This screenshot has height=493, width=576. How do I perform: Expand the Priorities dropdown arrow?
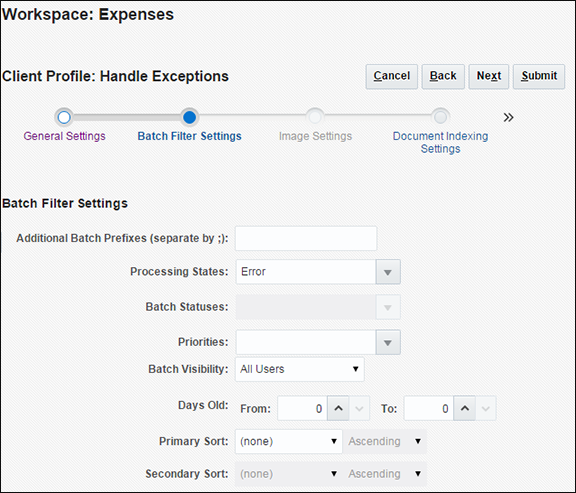pos(388,342)
